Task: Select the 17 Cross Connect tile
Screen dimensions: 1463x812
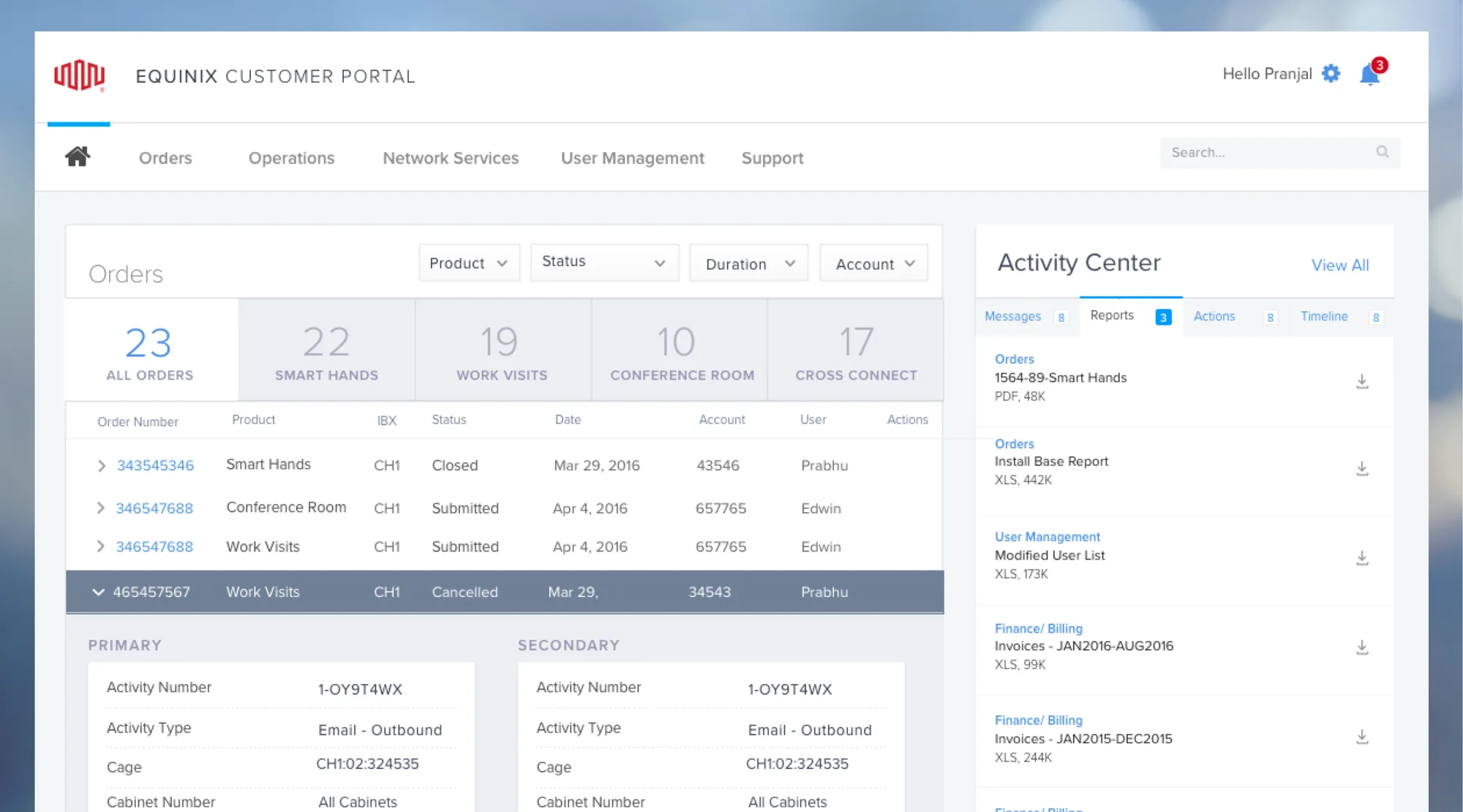Action: click(x=856, y=350)
